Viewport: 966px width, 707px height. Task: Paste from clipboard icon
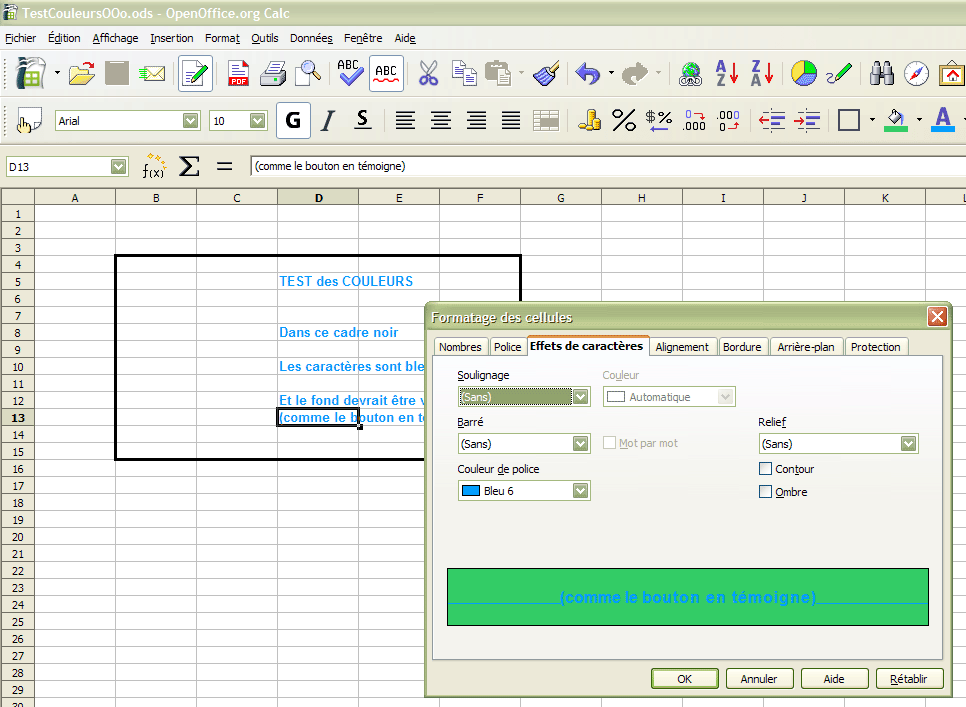pyautogui.click(x=498, y=74)
